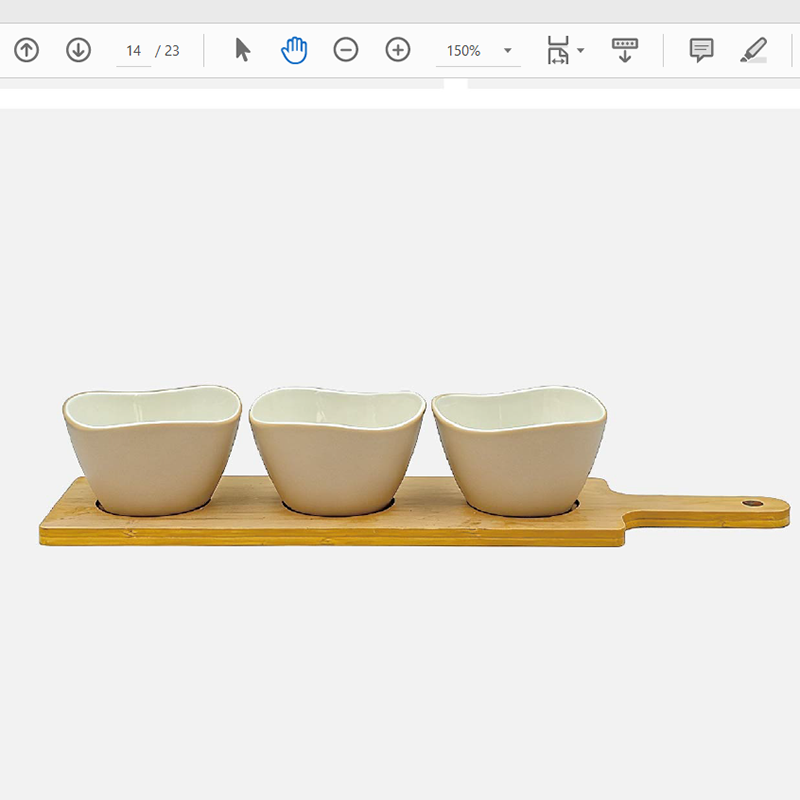
Task: Zoom in with the plus icon
Action: [x=398, y=50]
